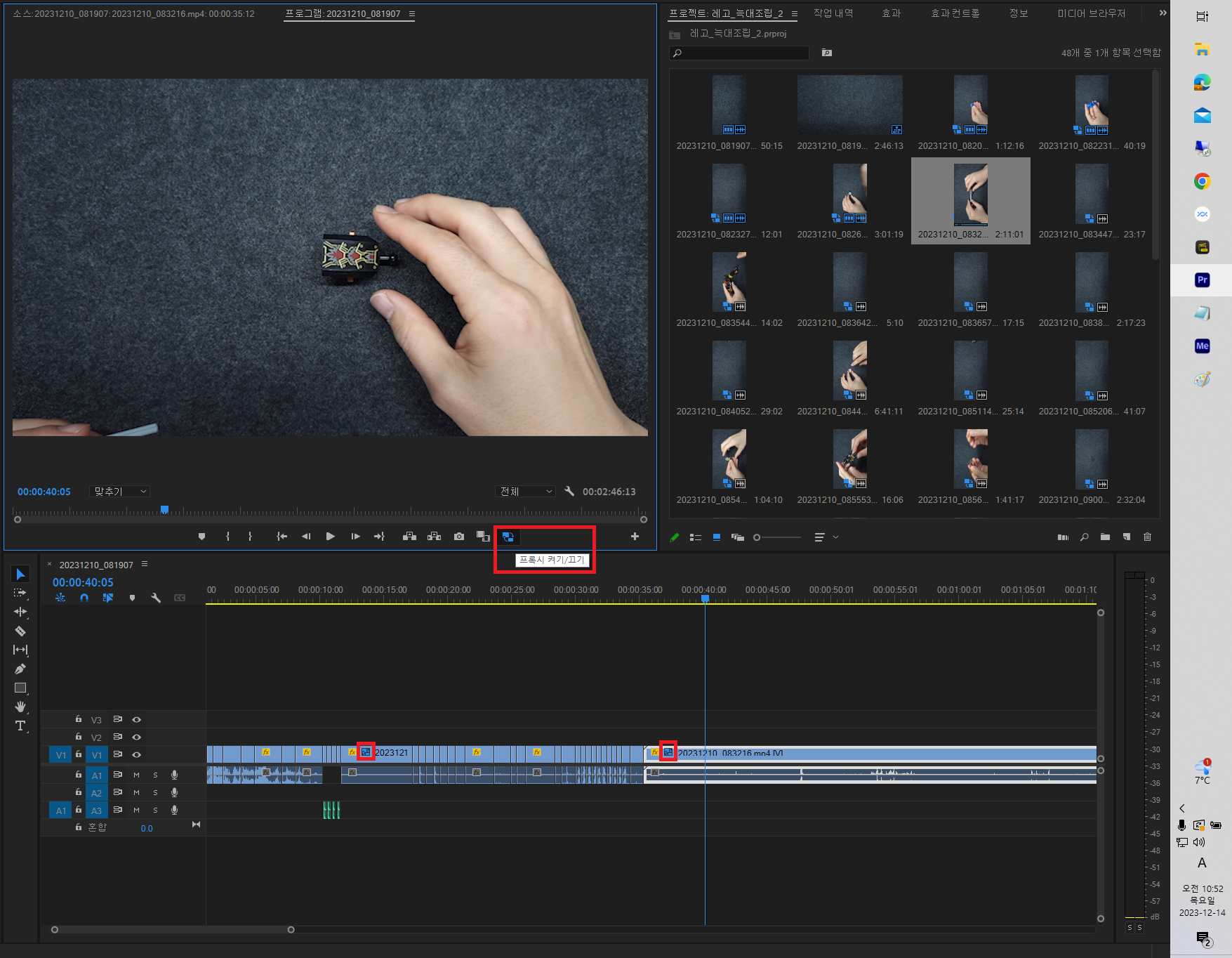Click the Export Frame camera icon
This screenshot has height=958, width=1232.
[x=459, y=537]
